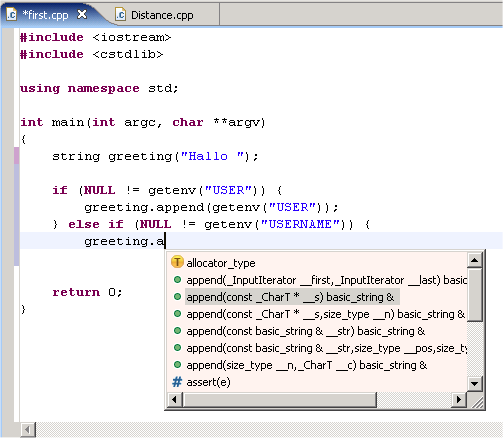Click the green dot icon of append(_InputIterator...)

[x=177, y=280]
